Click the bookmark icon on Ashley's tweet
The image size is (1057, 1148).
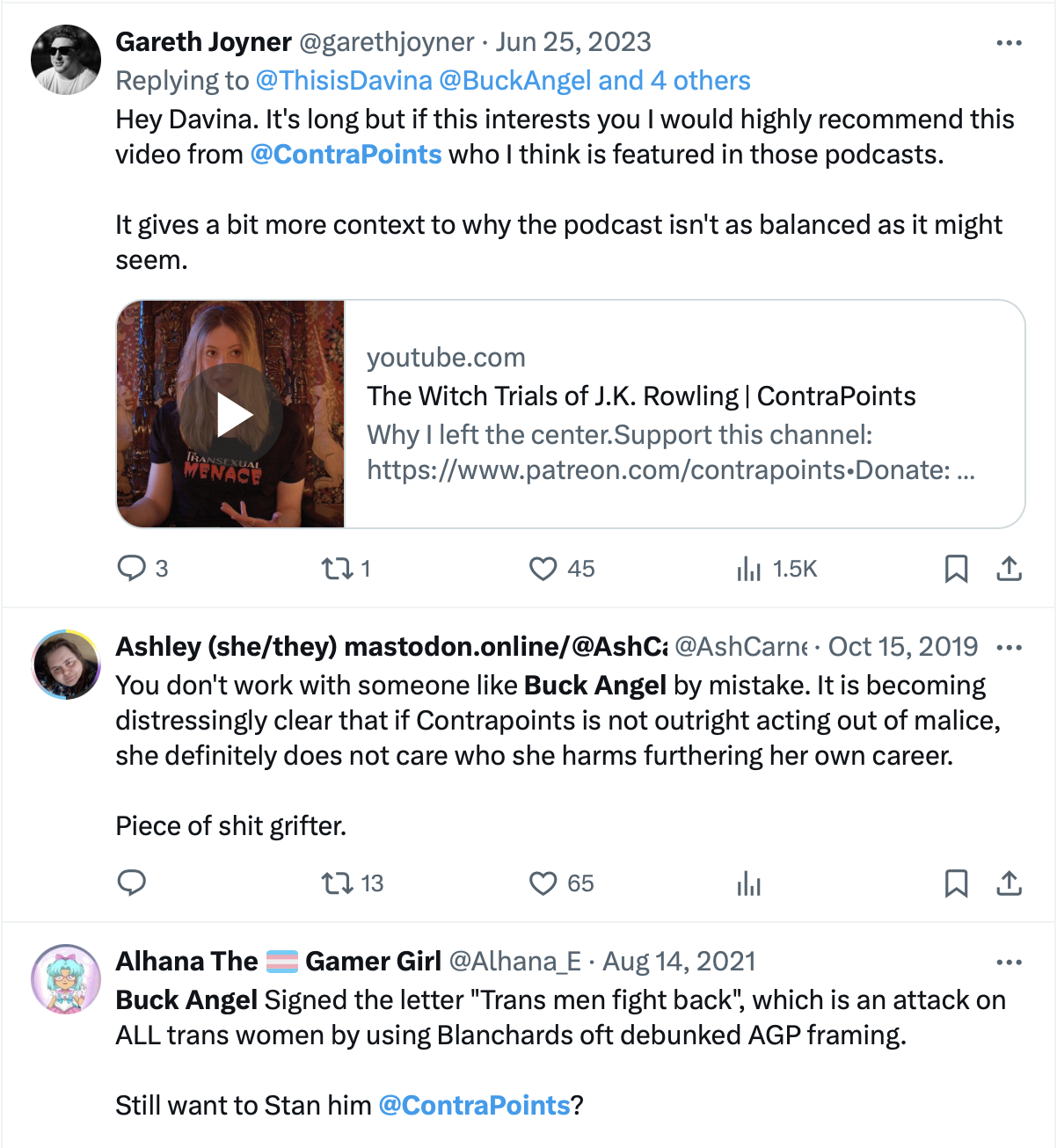958,884
